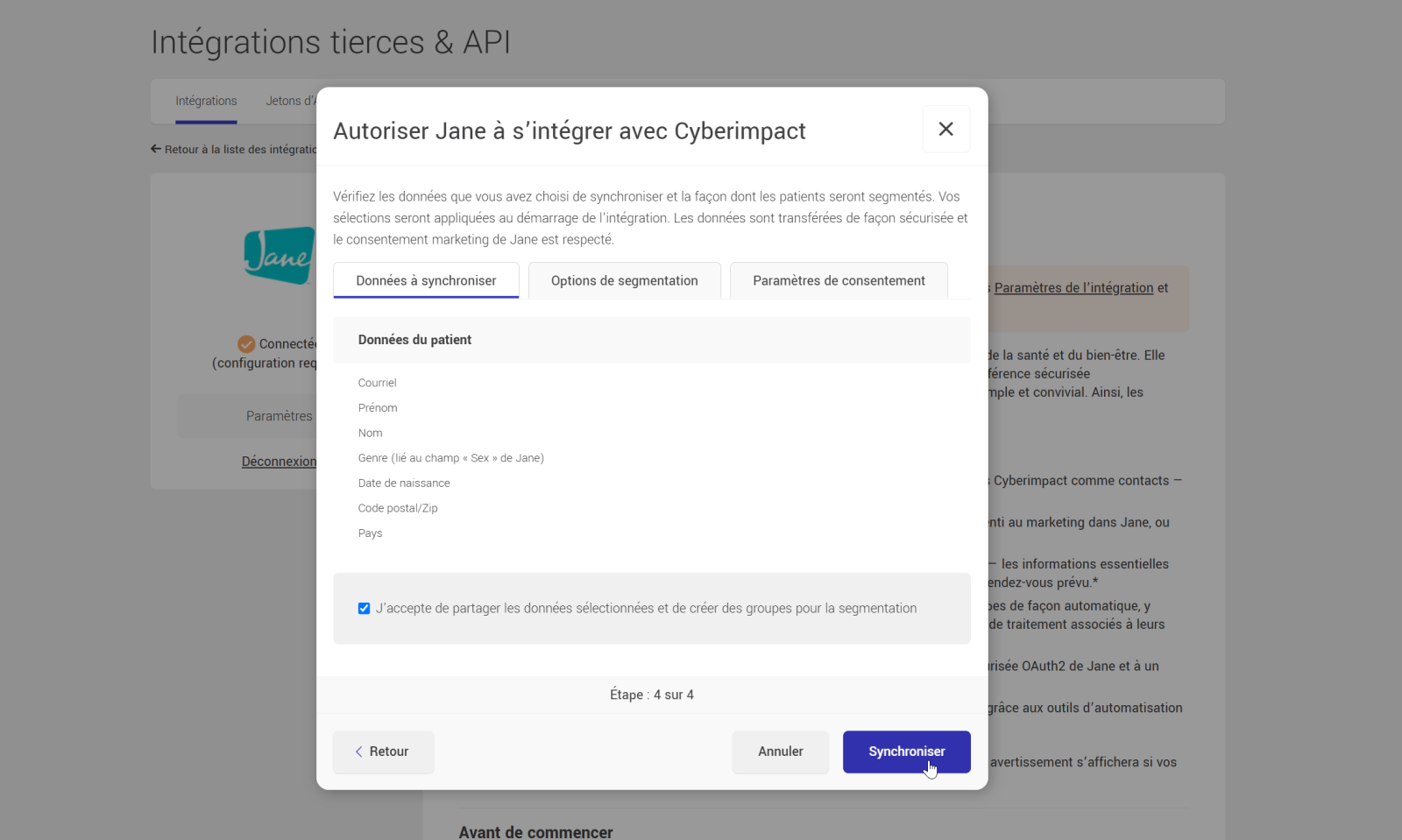The image size is (1402, 840).
Task: Click the dialog title Autoriser Jane à s'intégrer
Action: [570, 131]
